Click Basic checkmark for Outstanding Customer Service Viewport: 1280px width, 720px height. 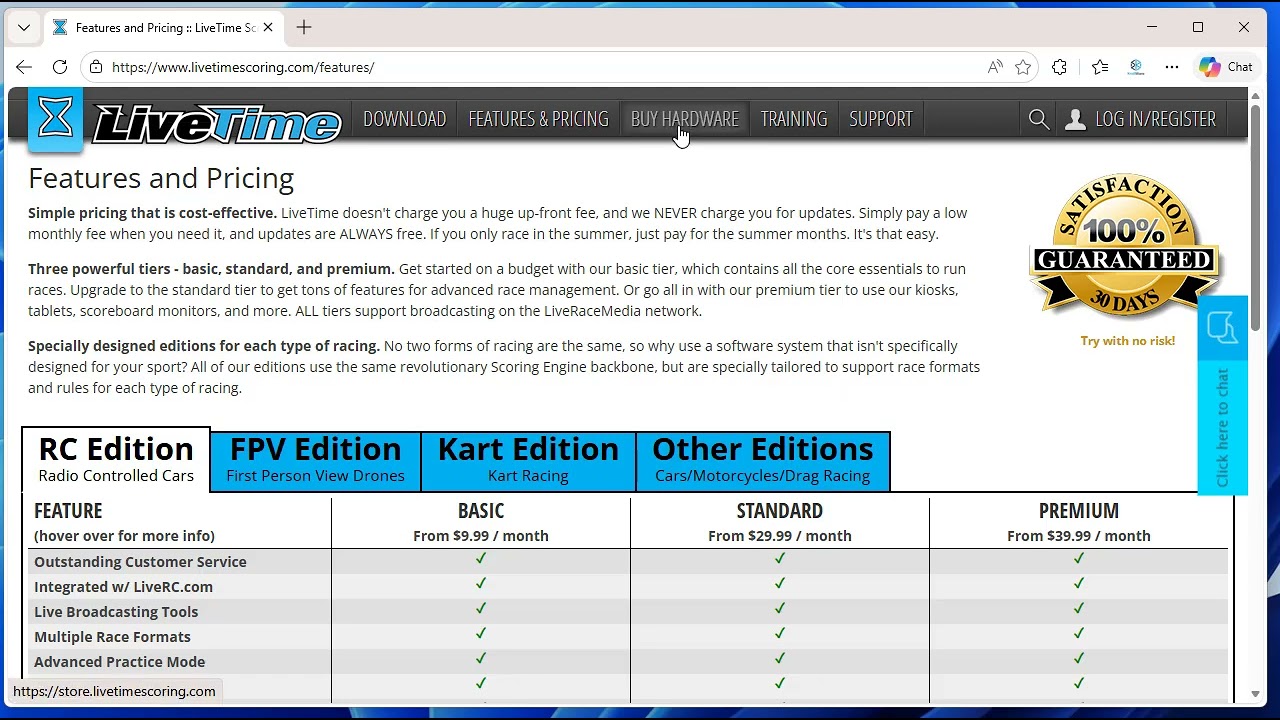point(481,558)
